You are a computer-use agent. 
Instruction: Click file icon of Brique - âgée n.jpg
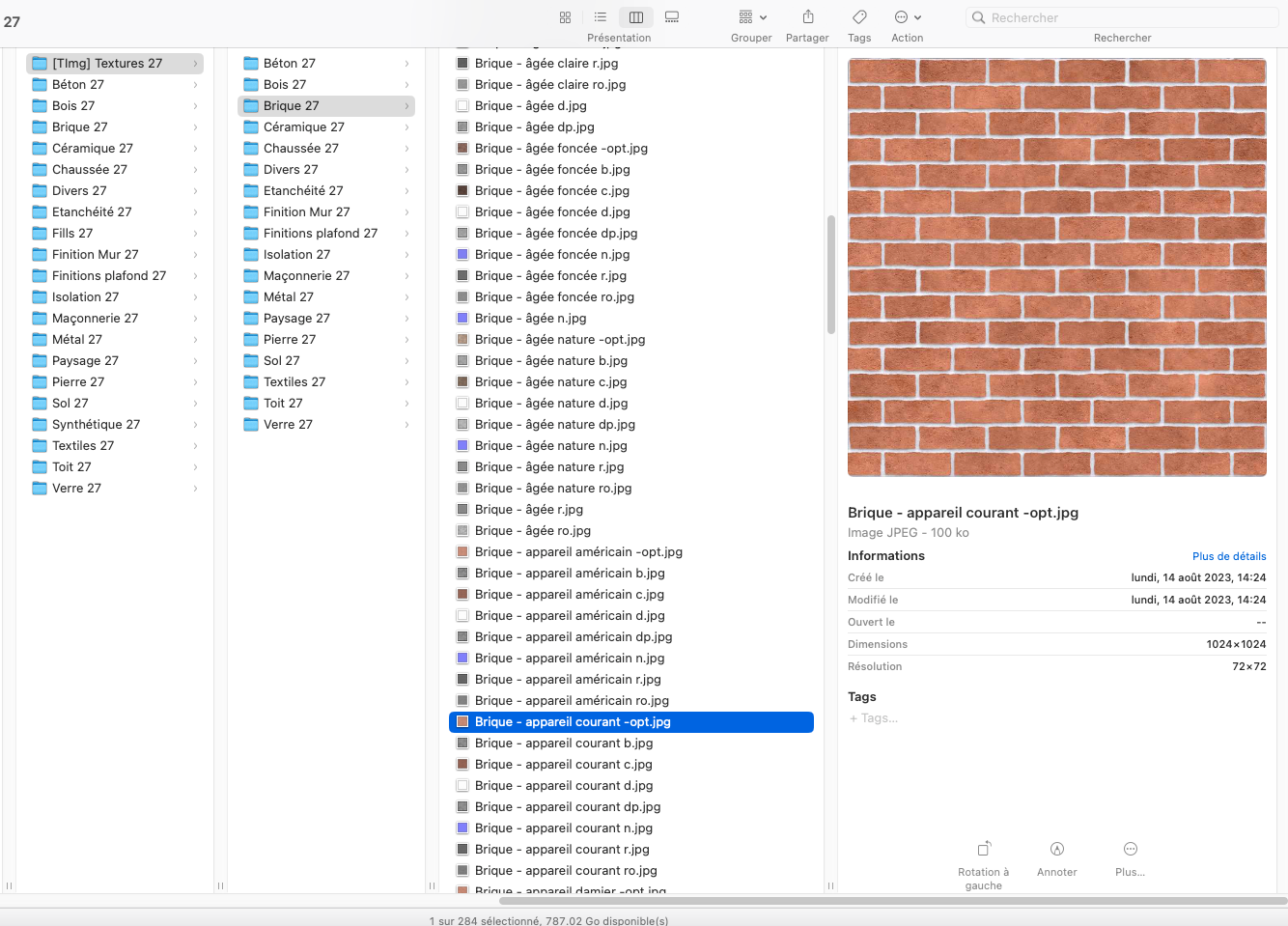[462, 319]
